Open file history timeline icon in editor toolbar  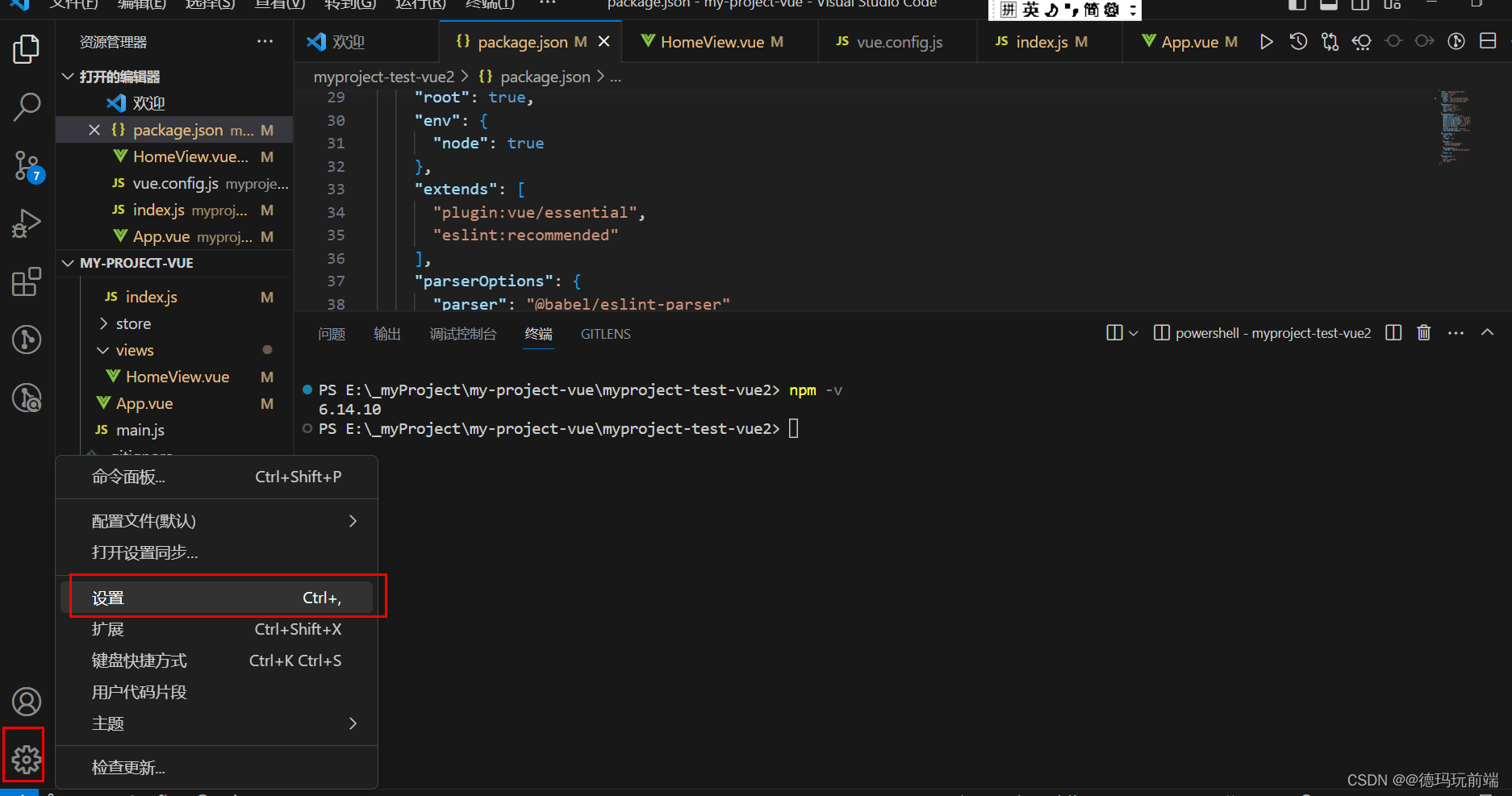1298,42
